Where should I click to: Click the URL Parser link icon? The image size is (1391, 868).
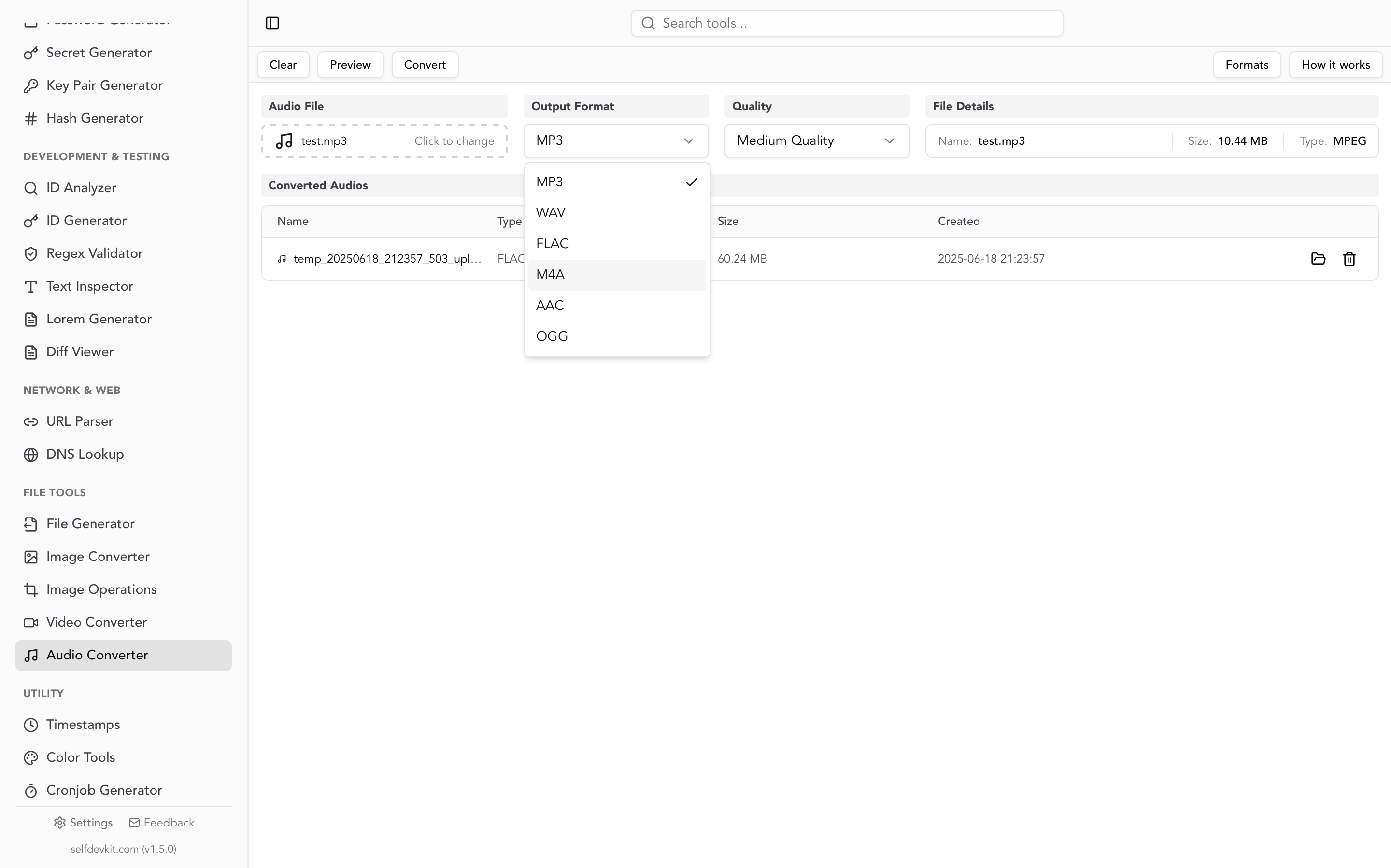pyautogui.click(x=31, y=422)
